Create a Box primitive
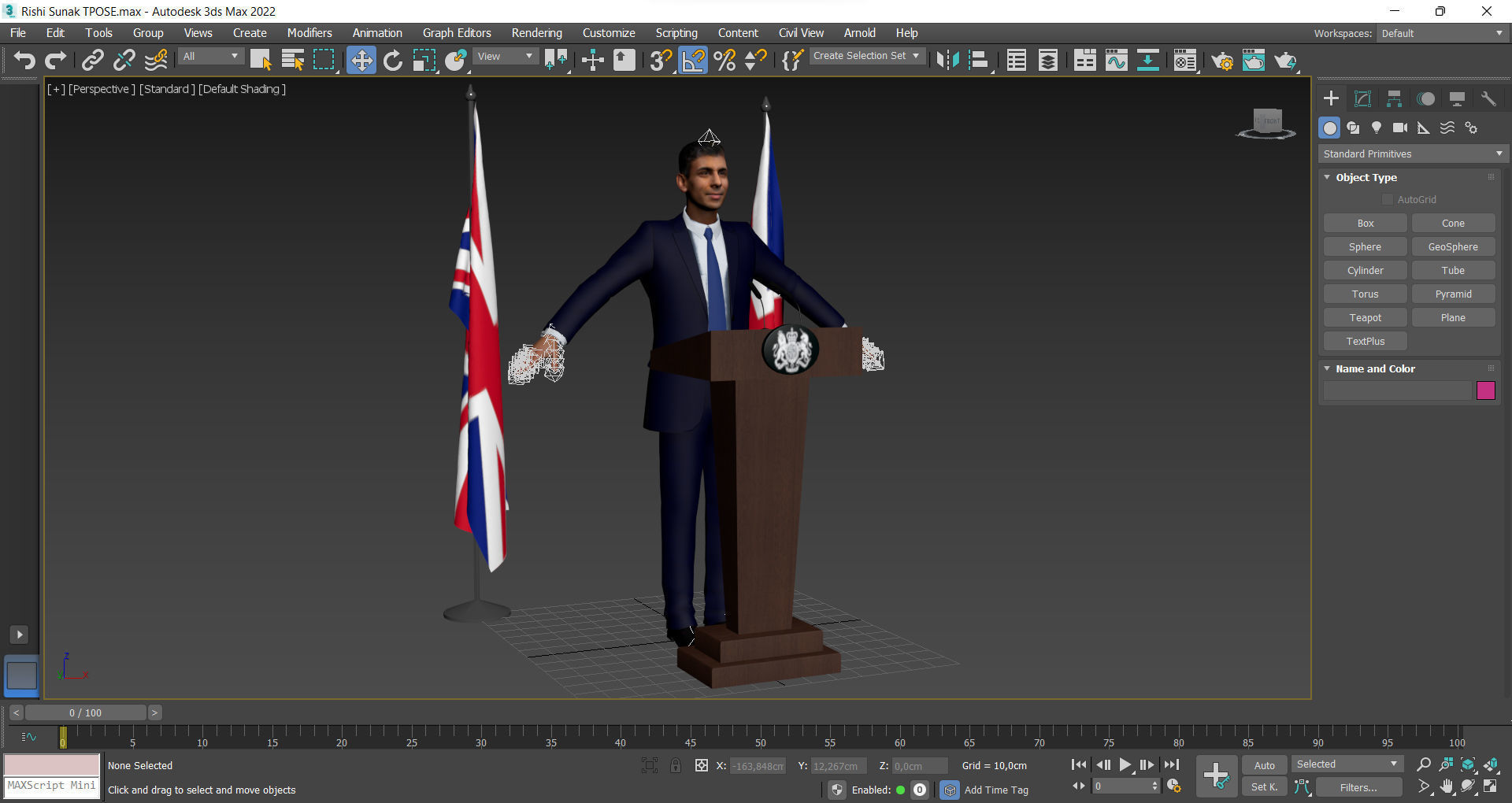This screenshot has height=803, width=1512. (x=1365, y=224)
